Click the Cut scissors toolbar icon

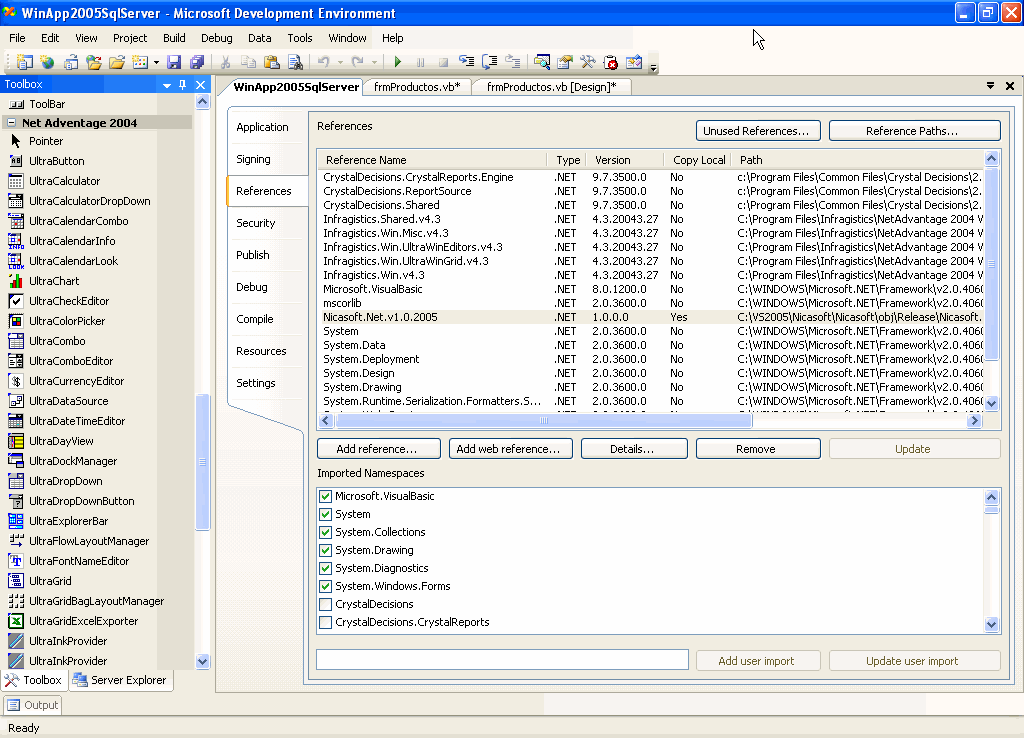(227, 62)
